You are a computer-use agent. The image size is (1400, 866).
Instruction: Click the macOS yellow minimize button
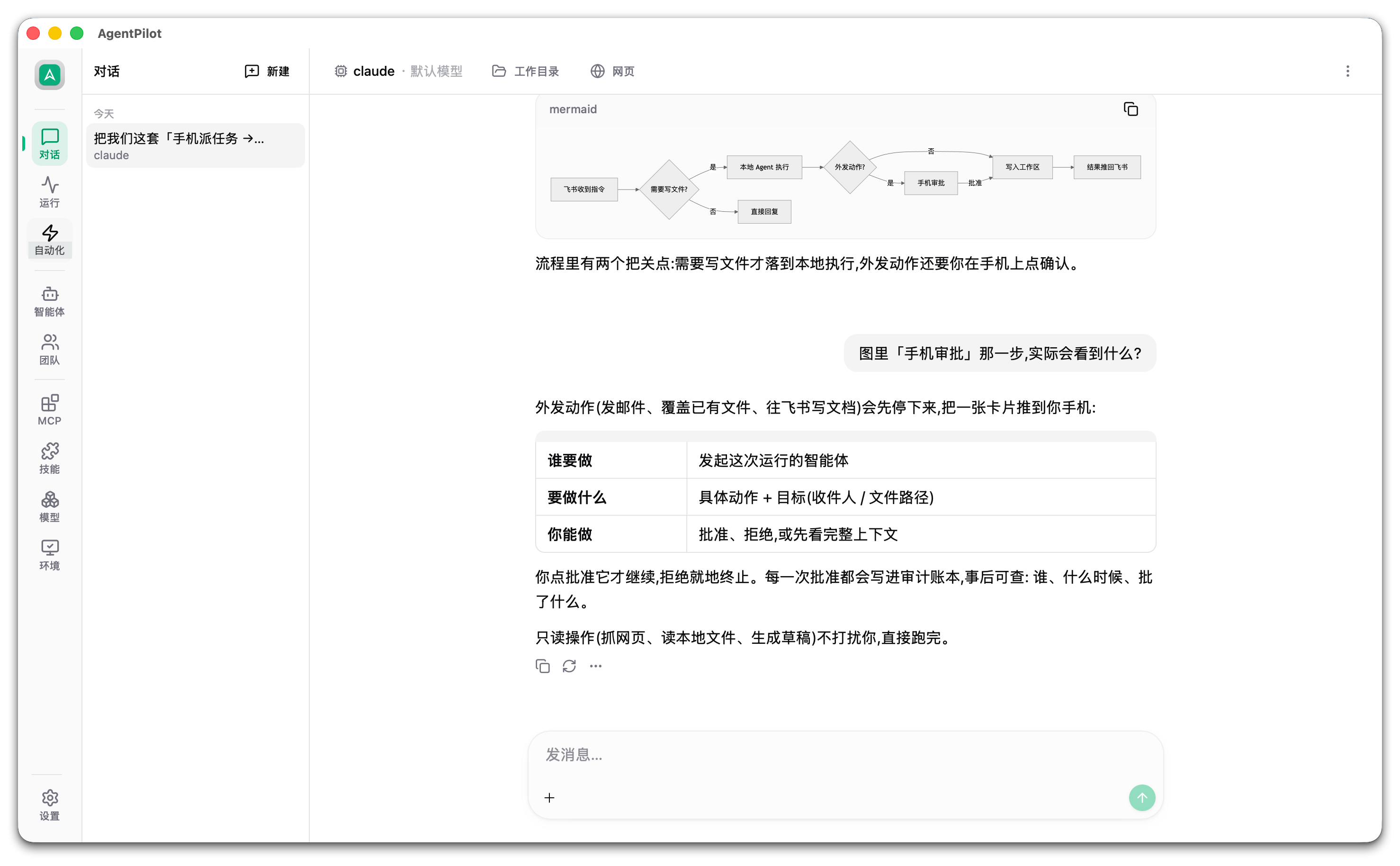(55, 33)
